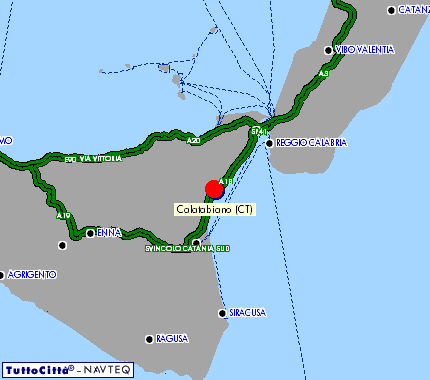Click the Siracusa city dot
This screenshot has width=430, height=380.
coord(222,313)
